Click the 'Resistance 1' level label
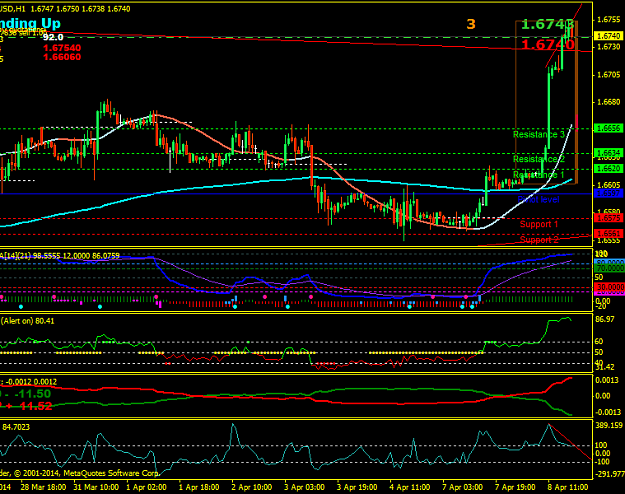The height and width of the screenshot is (494, 625). [x=538, y=175]
